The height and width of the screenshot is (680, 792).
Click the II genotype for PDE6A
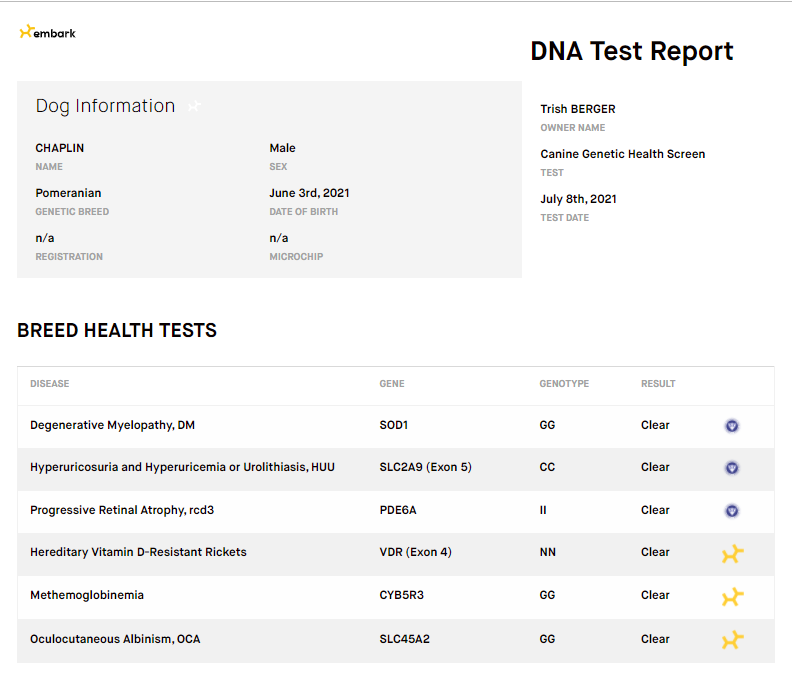tap(543, 510)
